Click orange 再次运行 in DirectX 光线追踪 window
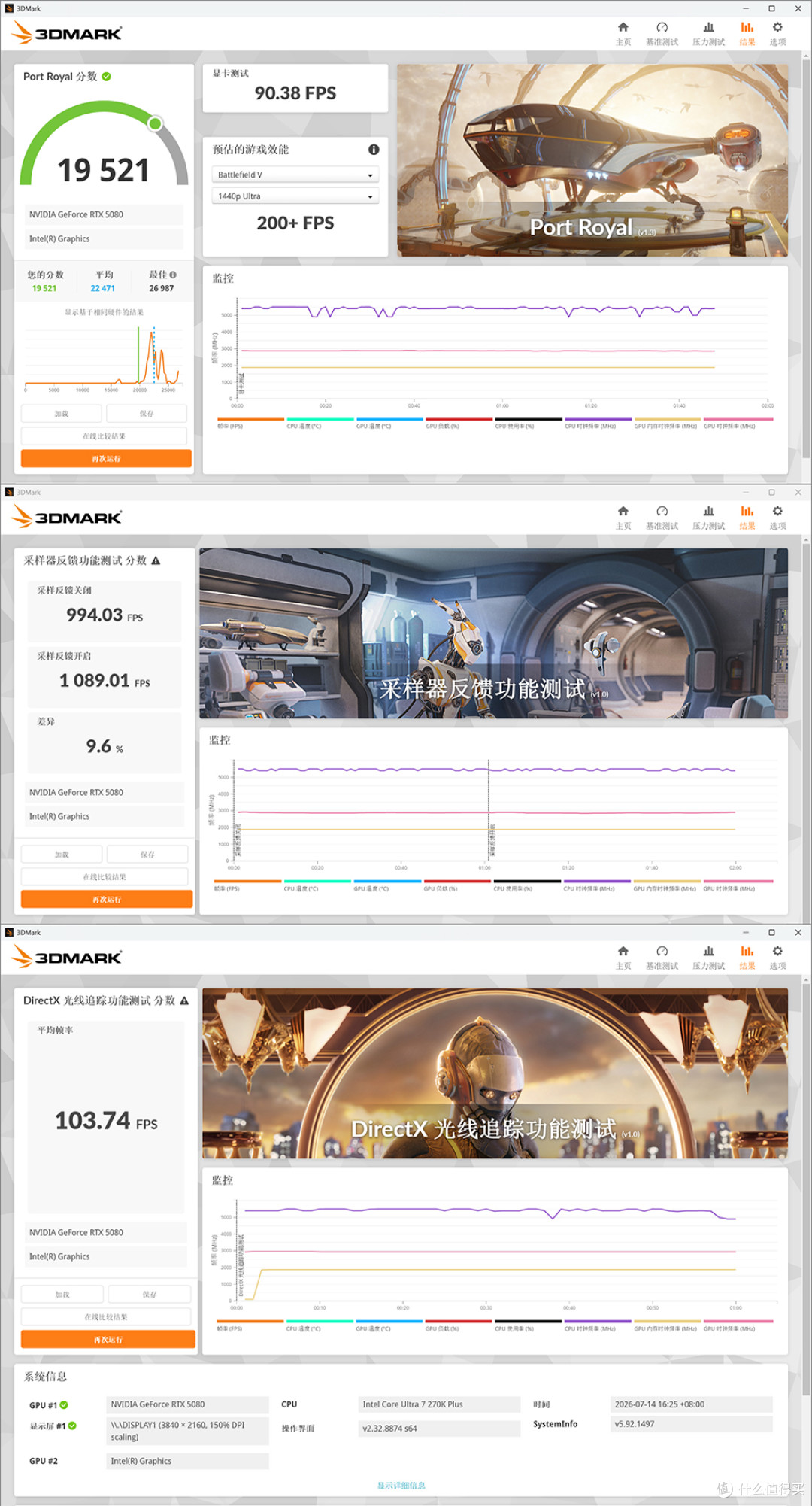 [x=108, y=1339]
